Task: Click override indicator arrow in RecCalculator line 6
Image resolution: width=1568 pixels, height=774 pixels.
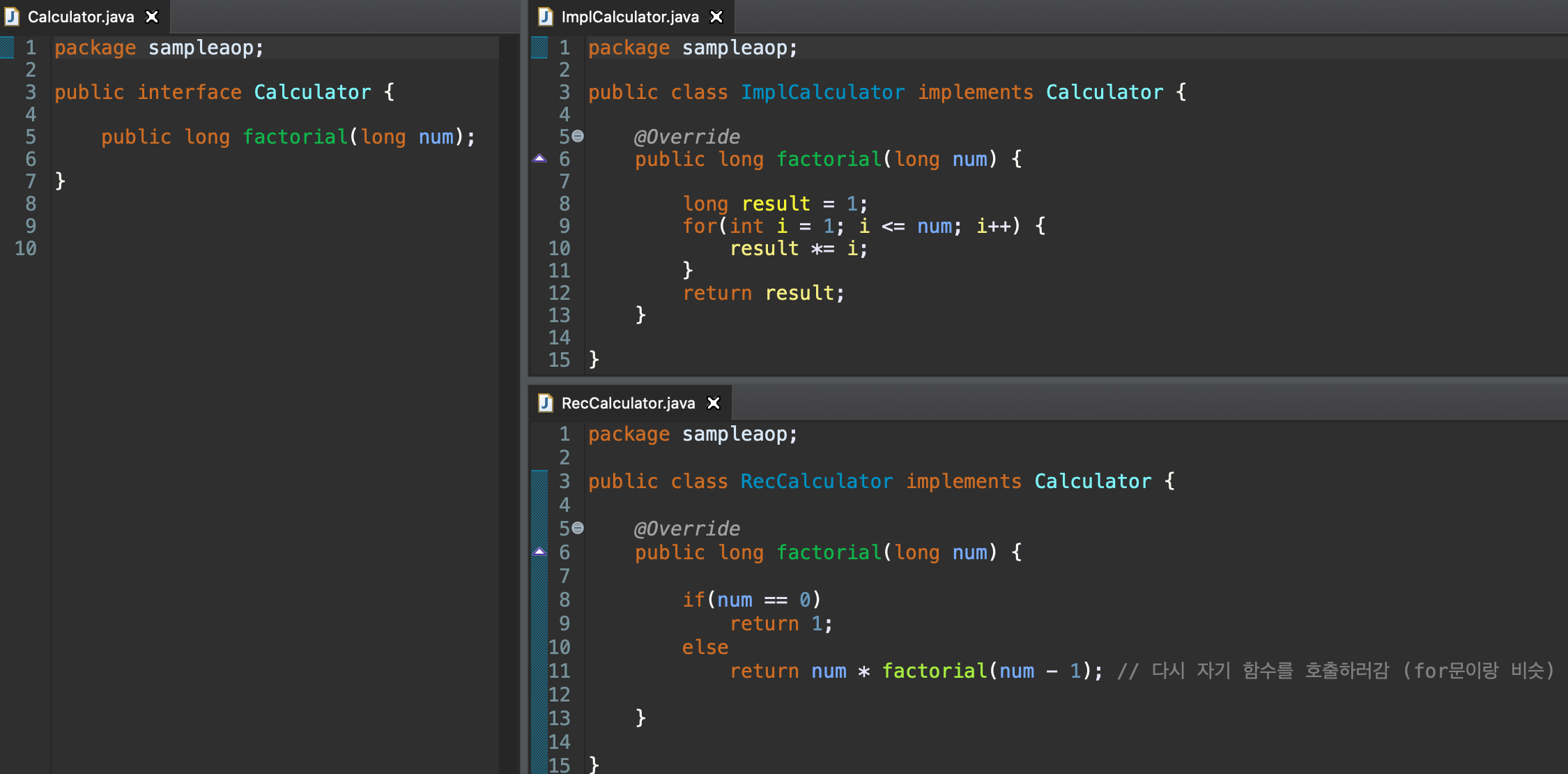Action: [x=539, y=552]
